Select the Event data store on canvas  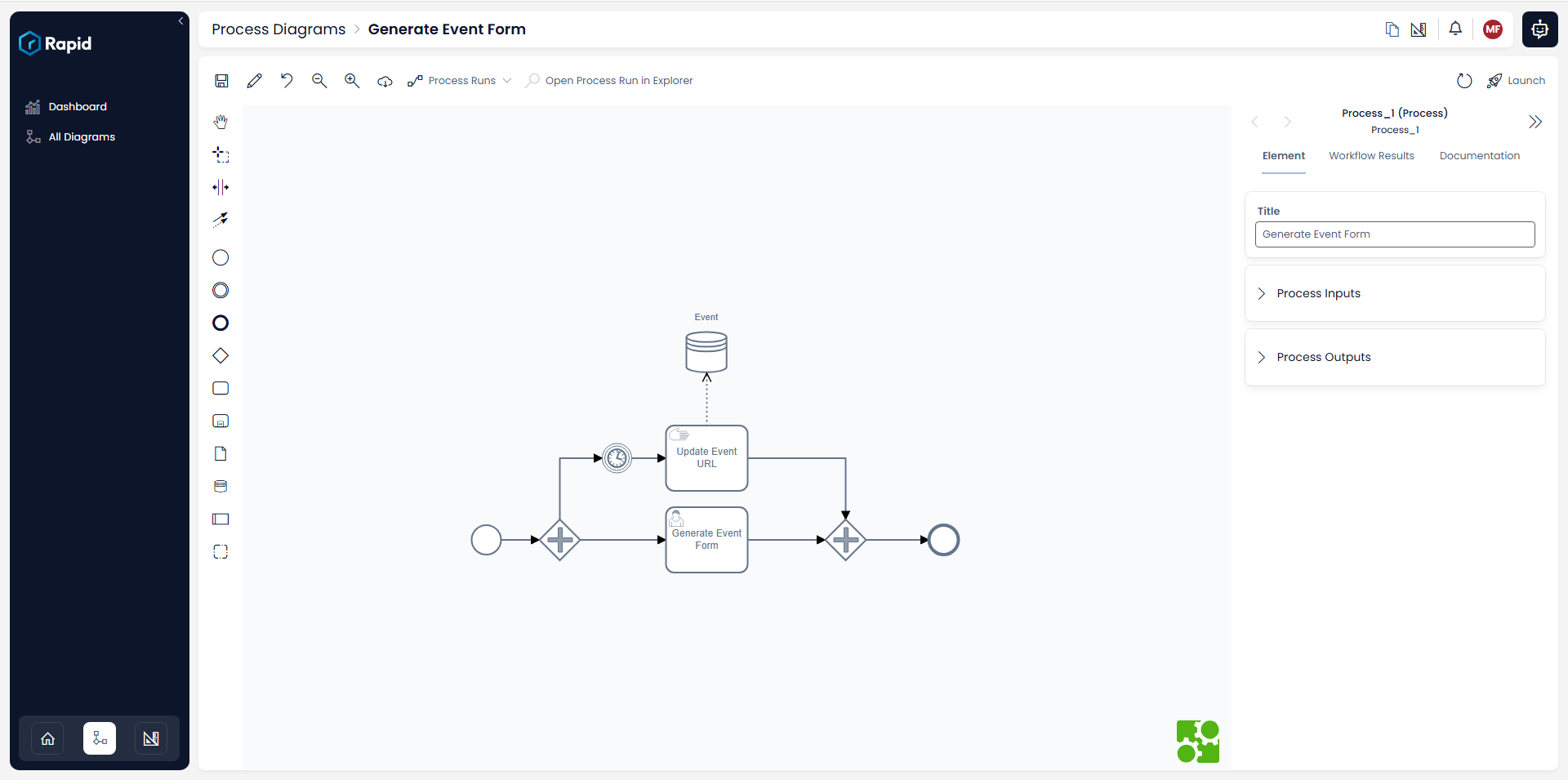point(706,352)
